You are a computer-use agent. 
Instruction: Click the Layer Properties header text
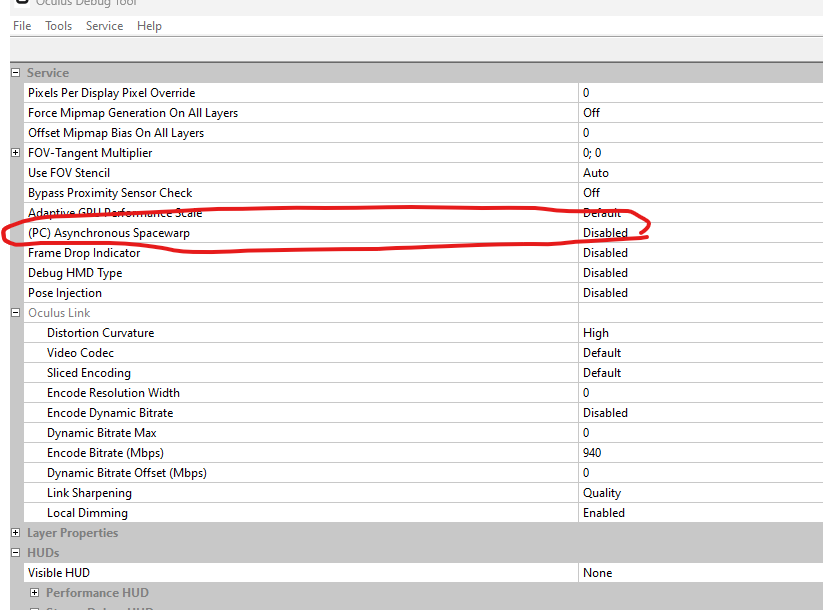tap(72, 533)
